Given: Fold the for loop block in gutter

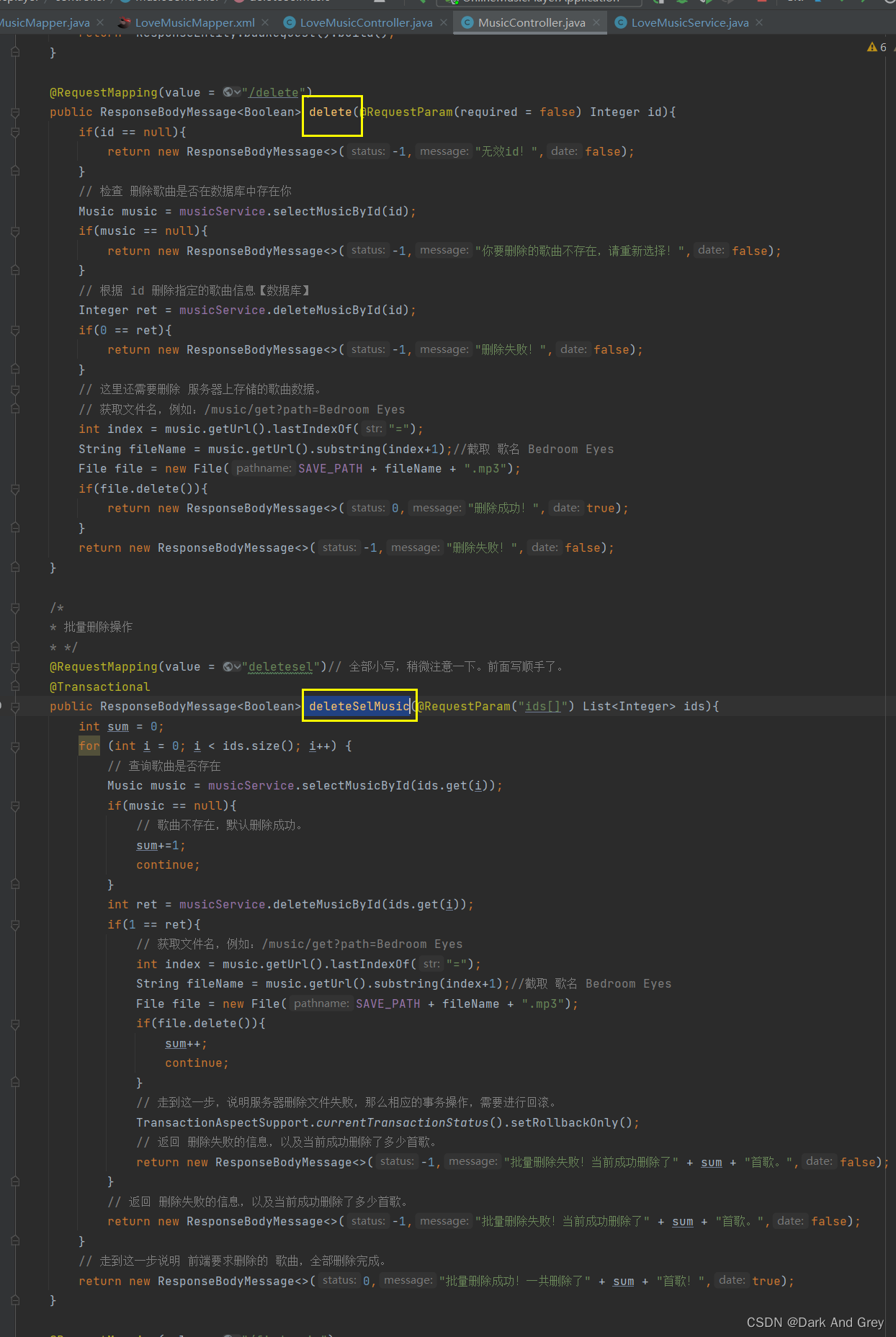Looking at the screenshot, I should pos(15,746).
